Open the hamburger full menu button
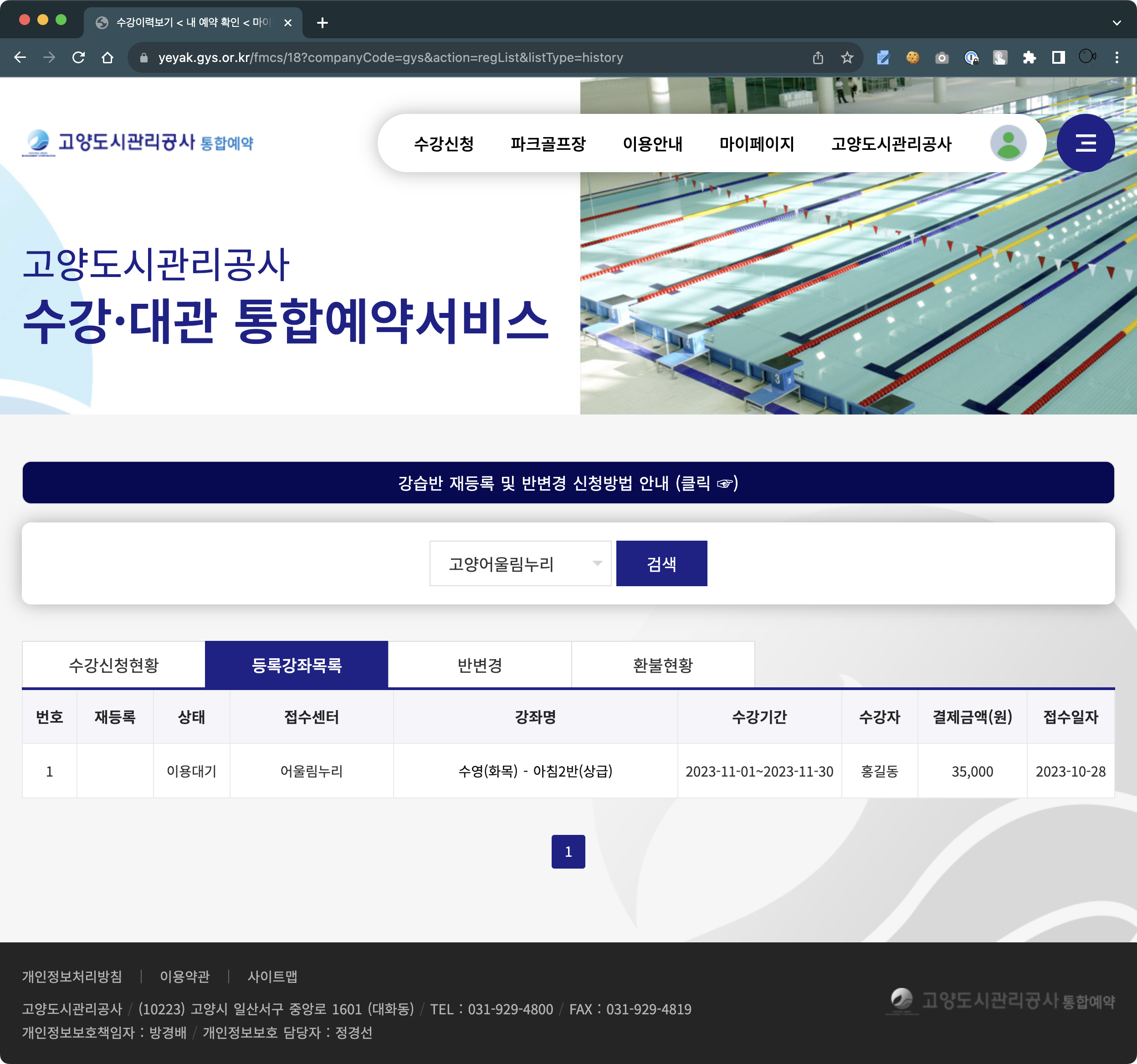 click(x=1085, y=143)
